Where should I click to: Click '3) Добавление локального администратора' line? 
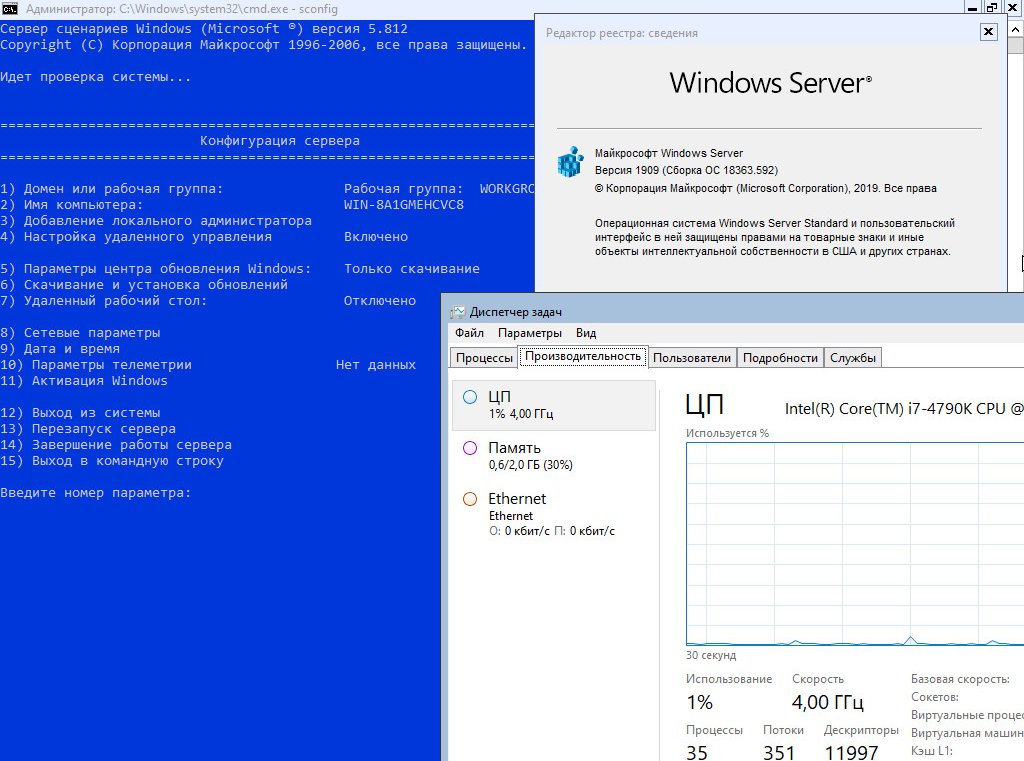click(x=156, y=221)
